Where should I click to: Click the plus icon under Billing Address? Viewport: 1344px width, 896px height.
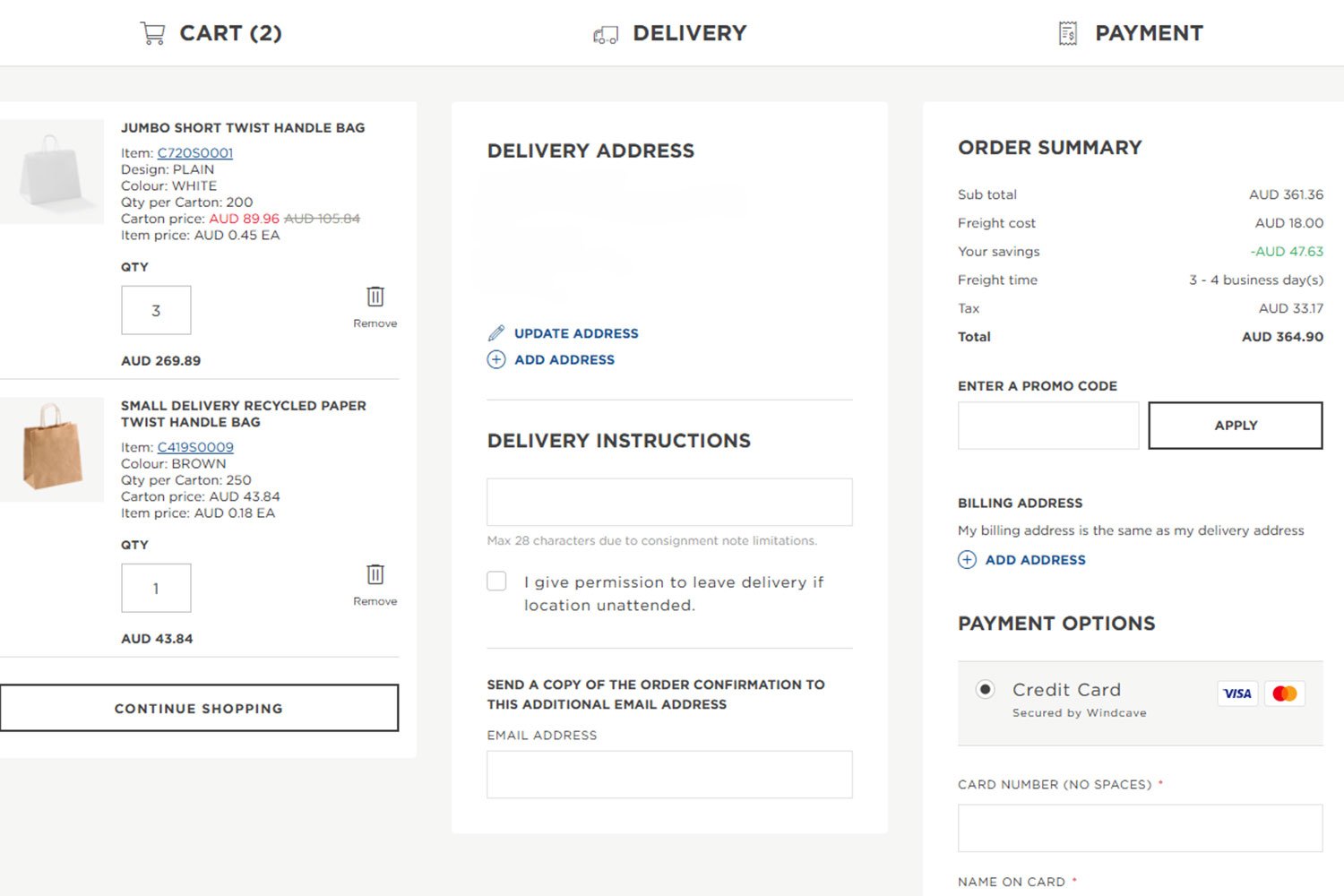pos(967,560)
